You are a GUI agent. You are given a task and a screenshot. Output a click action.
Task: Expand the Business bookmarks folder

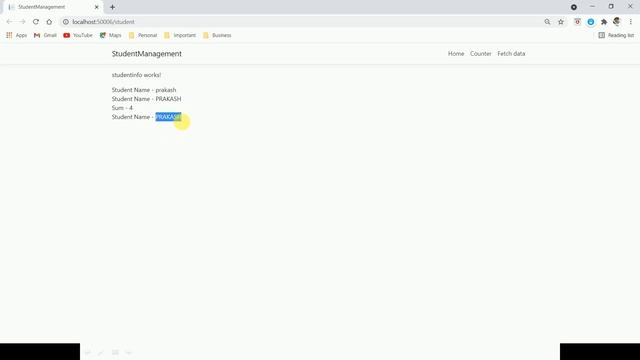(217, 35)
